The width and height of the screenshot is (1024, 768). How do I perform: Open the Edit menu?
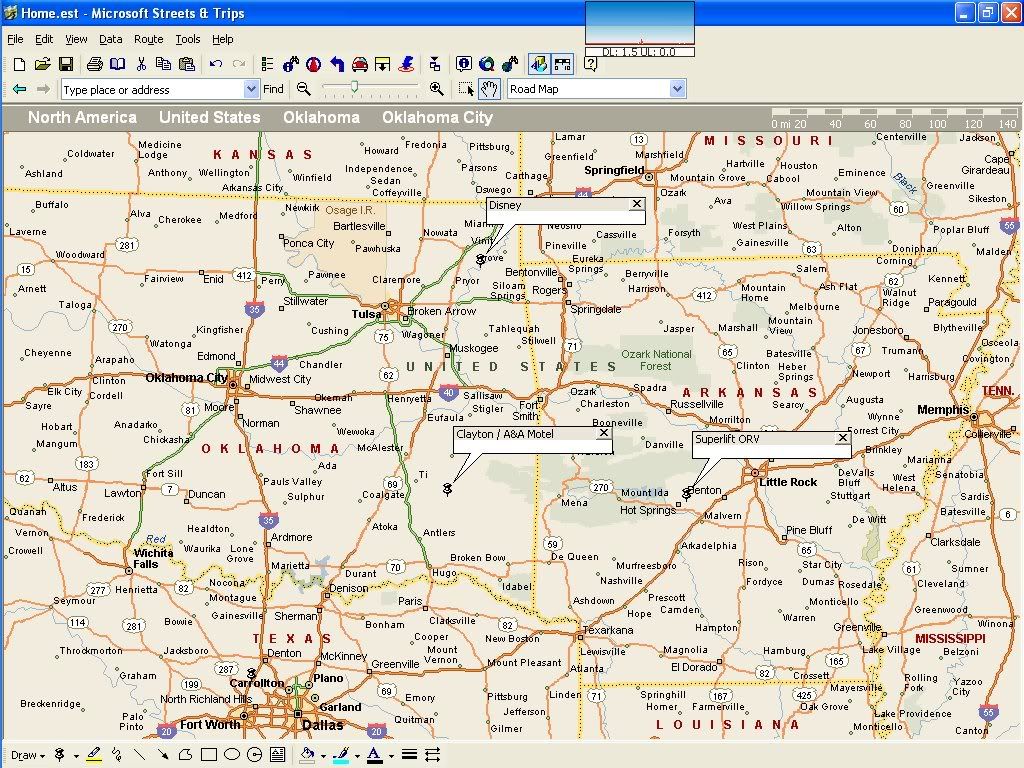[x=44, y=39]
